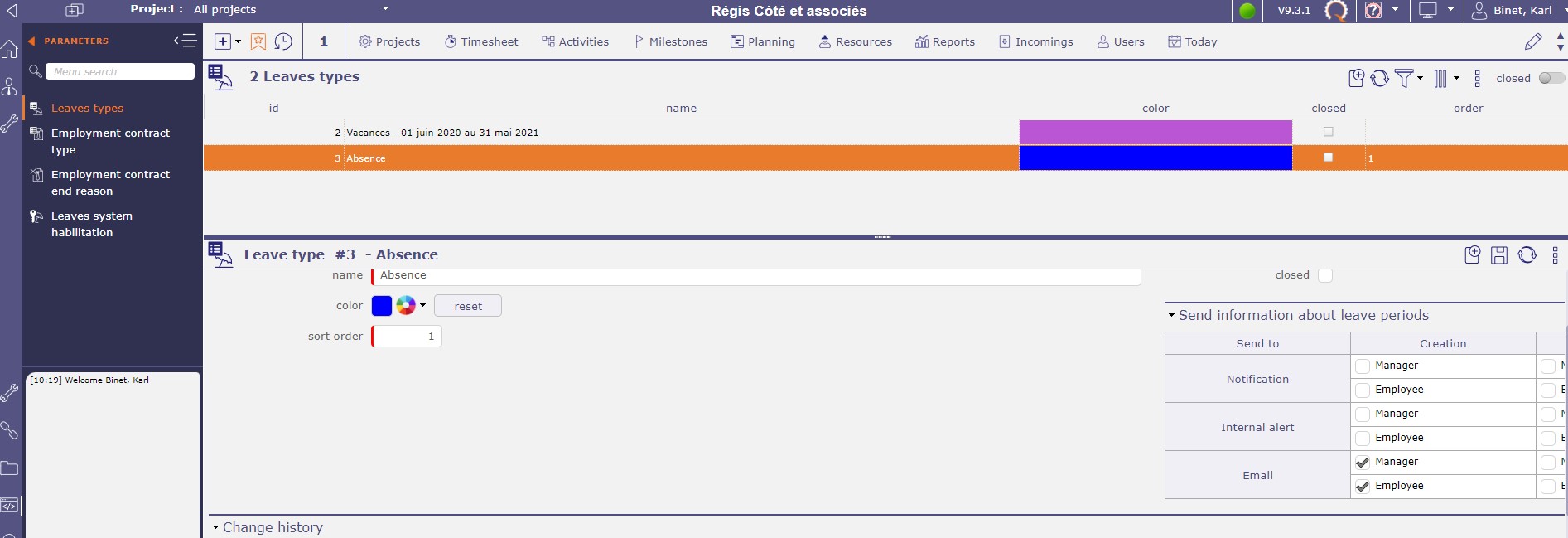Click the favorites star icon

pos(258,41)
